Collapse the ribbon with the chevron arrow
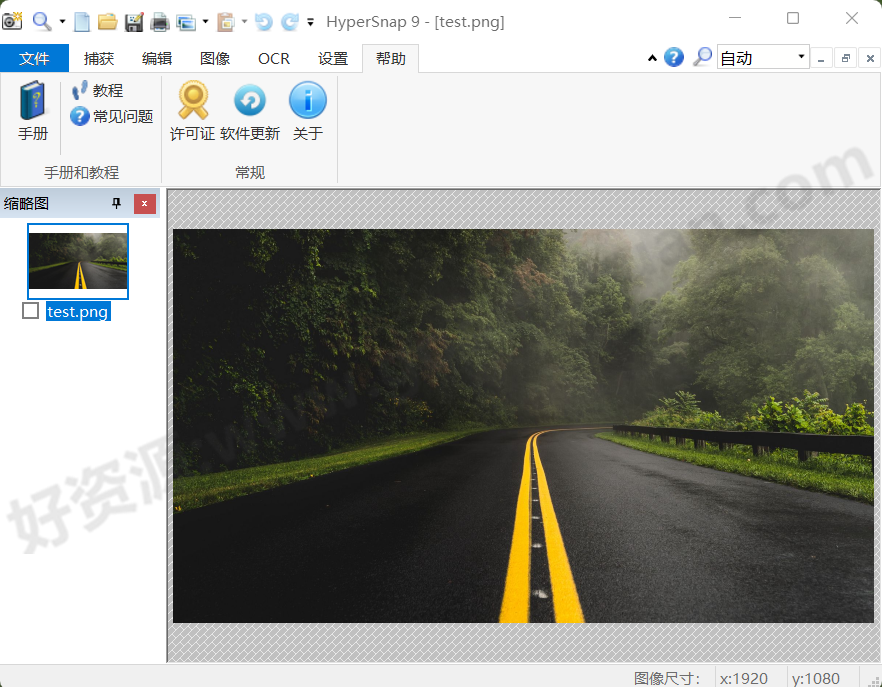The image size is (882, 687). (x=651, y=58)
